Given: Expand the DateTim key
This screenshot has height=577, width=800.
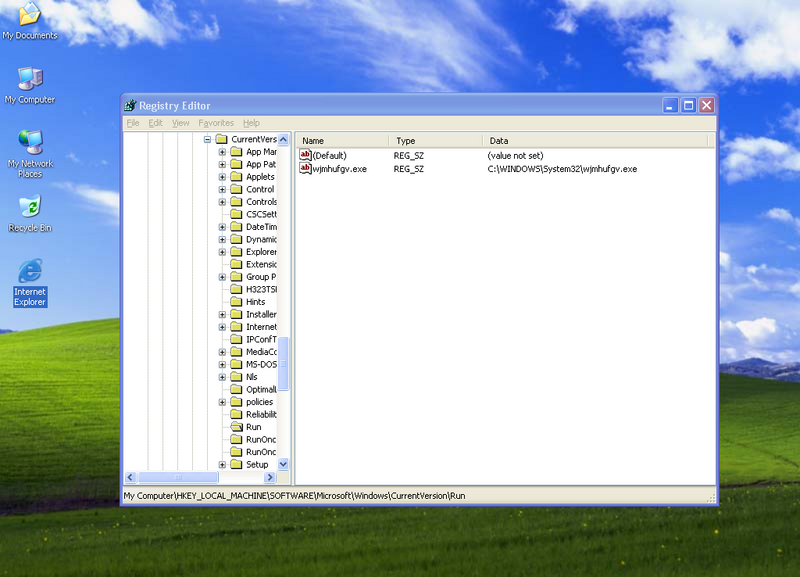Looking at the screenshot, I should pos(222,227).
